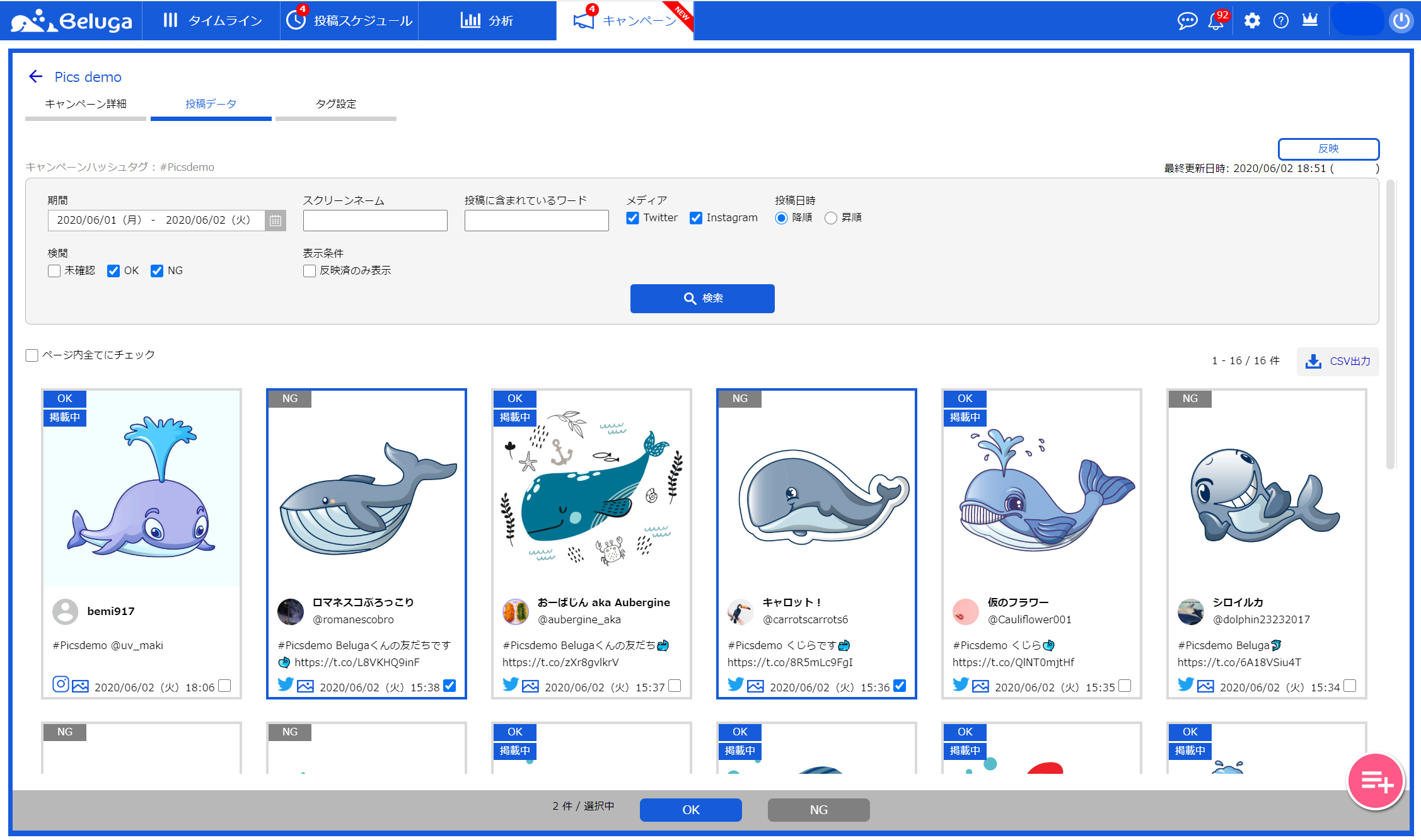Open the date range calendar icon
The image size is (1421, 840).
pyautogui.click(x=275, y=221)
